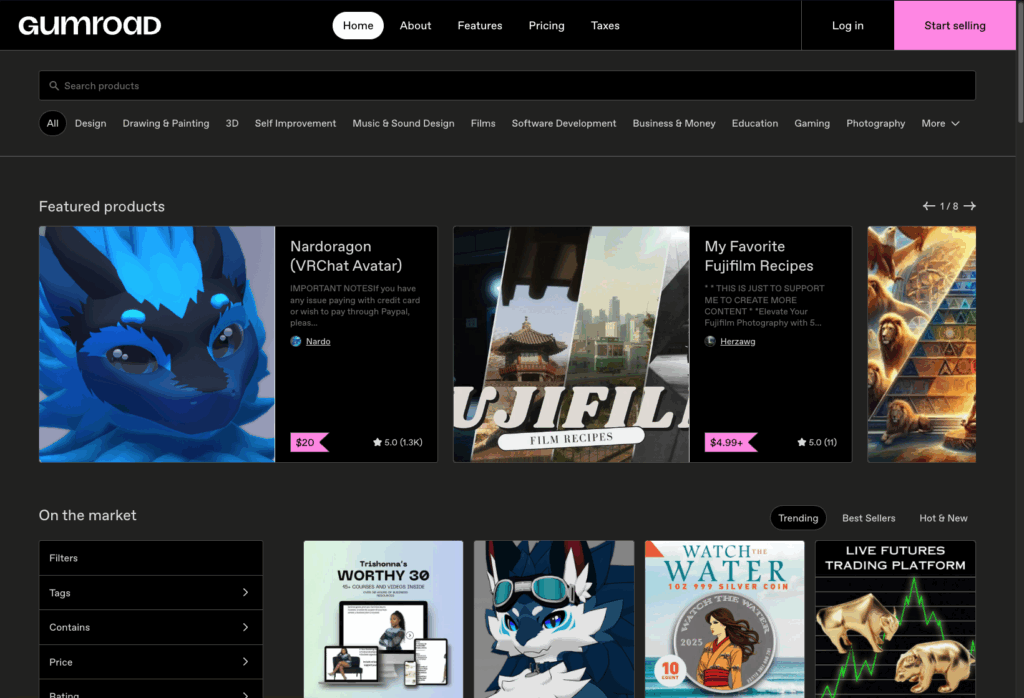This screenshot has width=1024, height=698.
Task: Open the Nardo creator link
Action: pos(318,341)
